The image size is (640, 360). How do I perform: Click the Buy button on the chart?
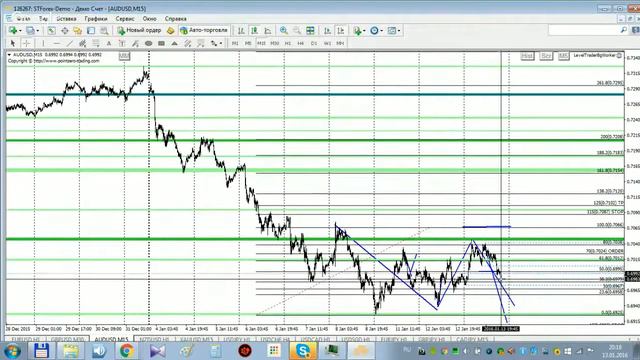[x=546, y=56]
